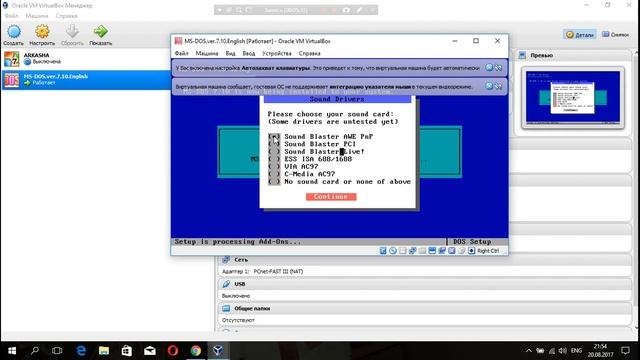Select C-Media AC97 sound option

(302, 174)
